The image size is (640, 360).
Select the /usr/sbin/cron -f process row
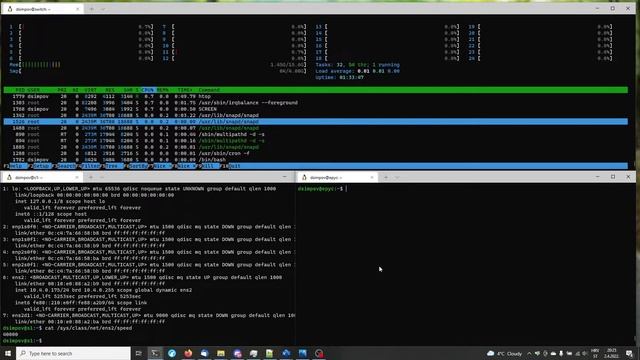click(x=316, y=153)
